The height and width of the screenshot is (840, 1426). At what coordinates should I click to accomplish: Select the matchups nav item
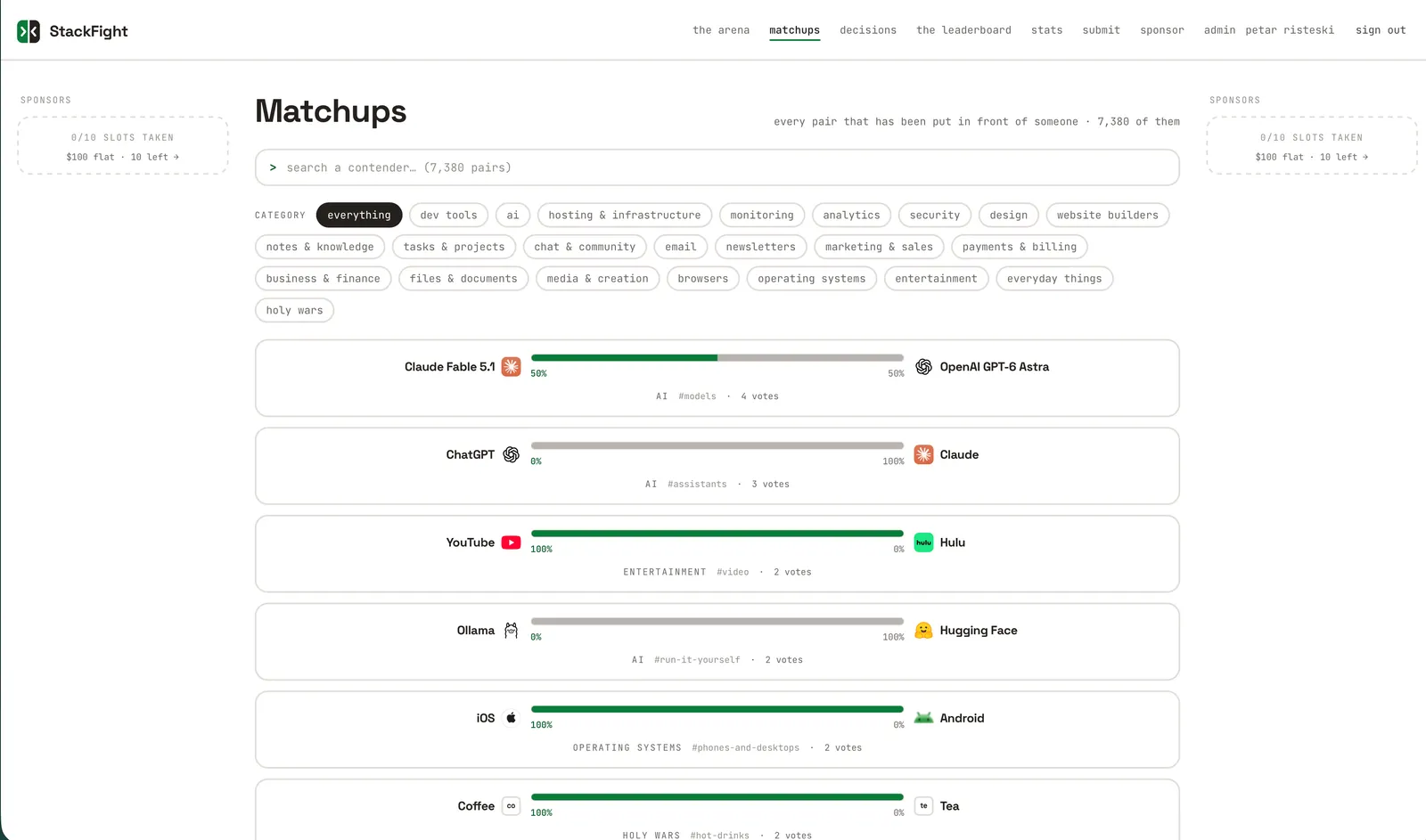[x=794, y=30]
